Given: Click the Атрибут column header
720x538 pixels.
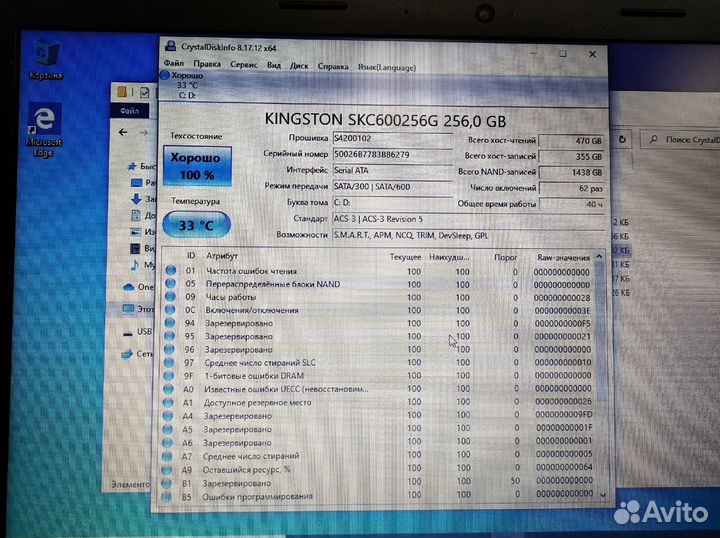Looking at the screenshot, I should (222, 257).
